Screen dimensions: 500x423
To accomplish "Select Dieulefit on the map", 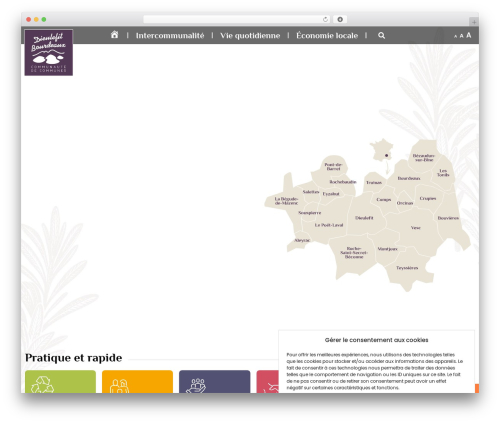I will 364,218.
